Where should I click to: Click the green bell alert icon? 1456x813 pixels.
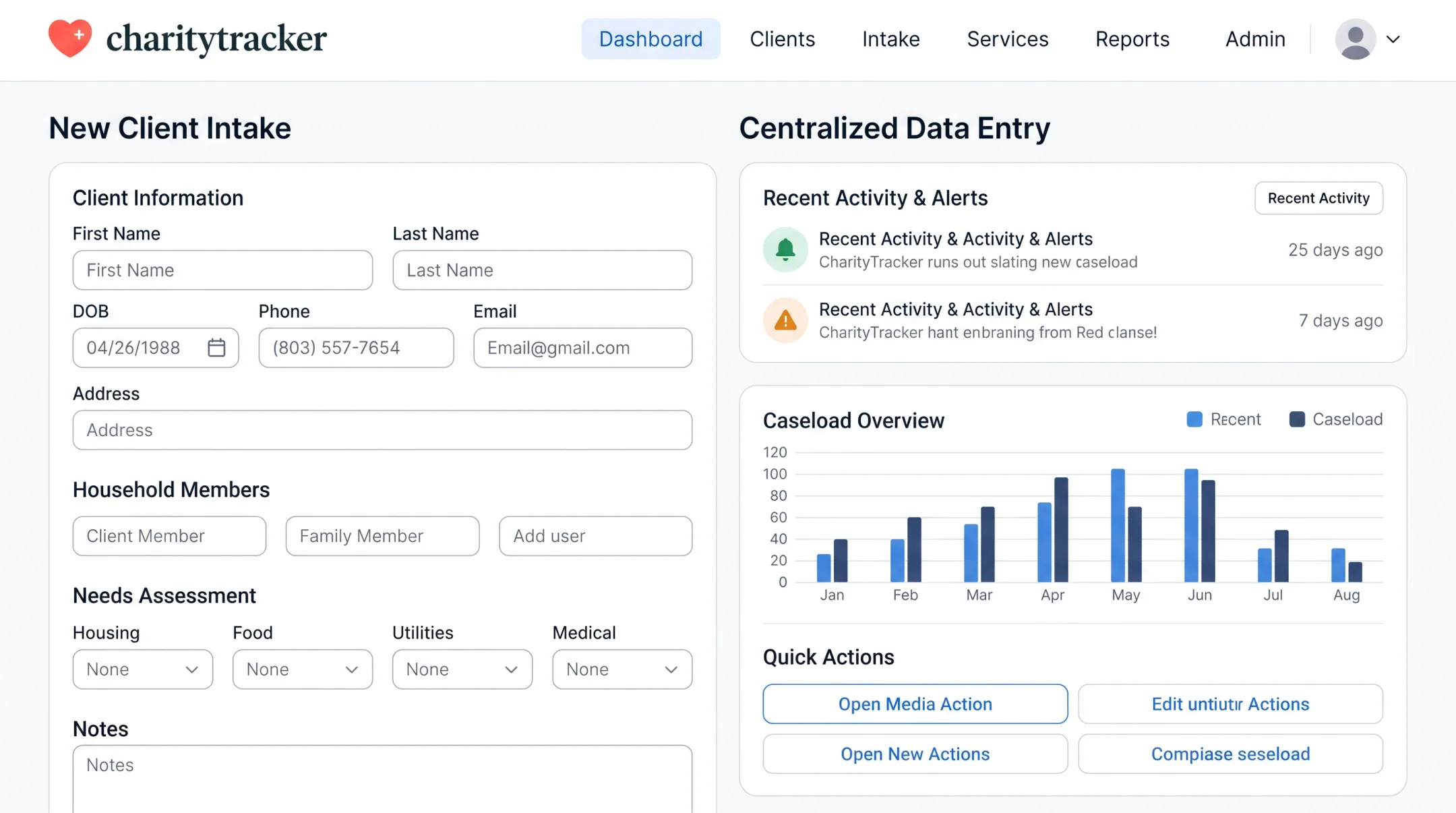click(x=785, y=250)
